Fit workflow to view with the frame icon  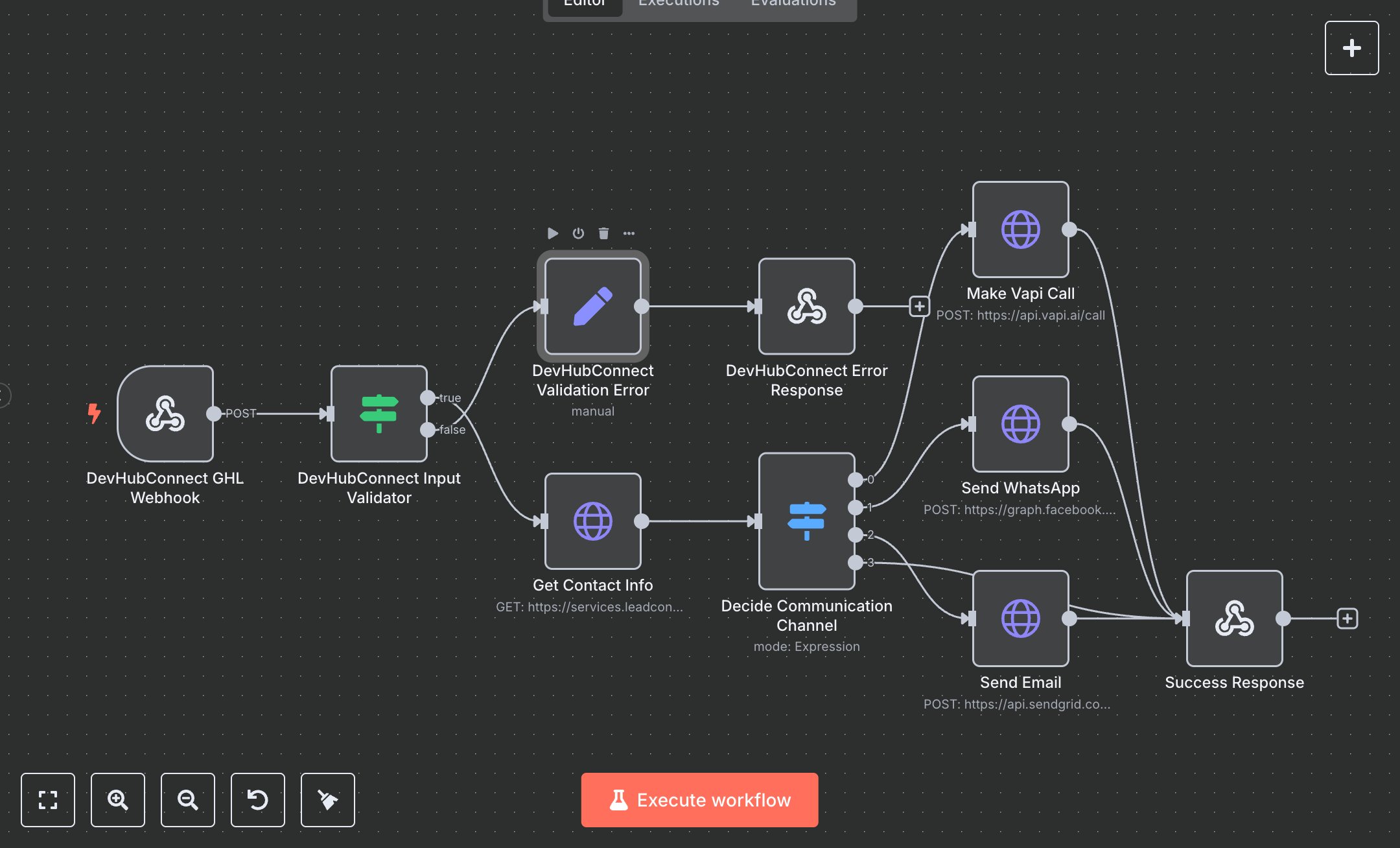[x=48, y=800]
